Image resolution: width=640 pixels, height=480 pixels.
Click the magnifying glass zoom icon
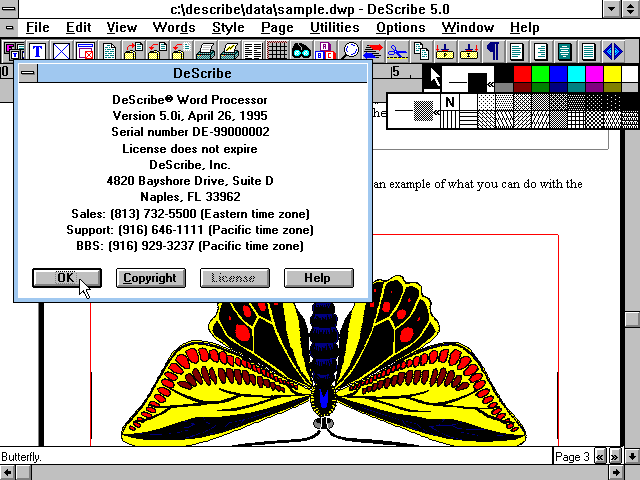[x=349, y=51]
